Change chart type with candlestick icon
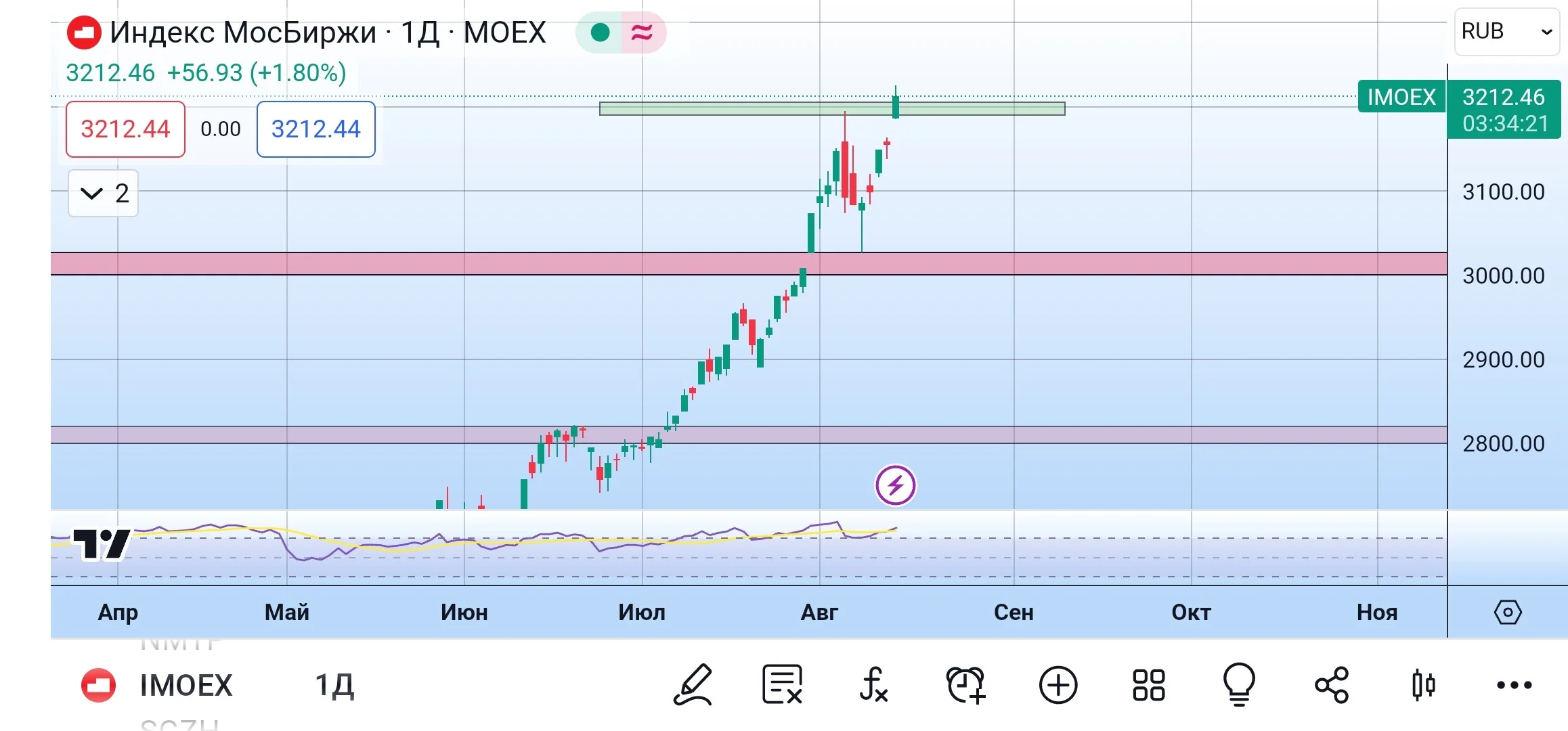1568x731 pixels. [x=1423, y=685]
